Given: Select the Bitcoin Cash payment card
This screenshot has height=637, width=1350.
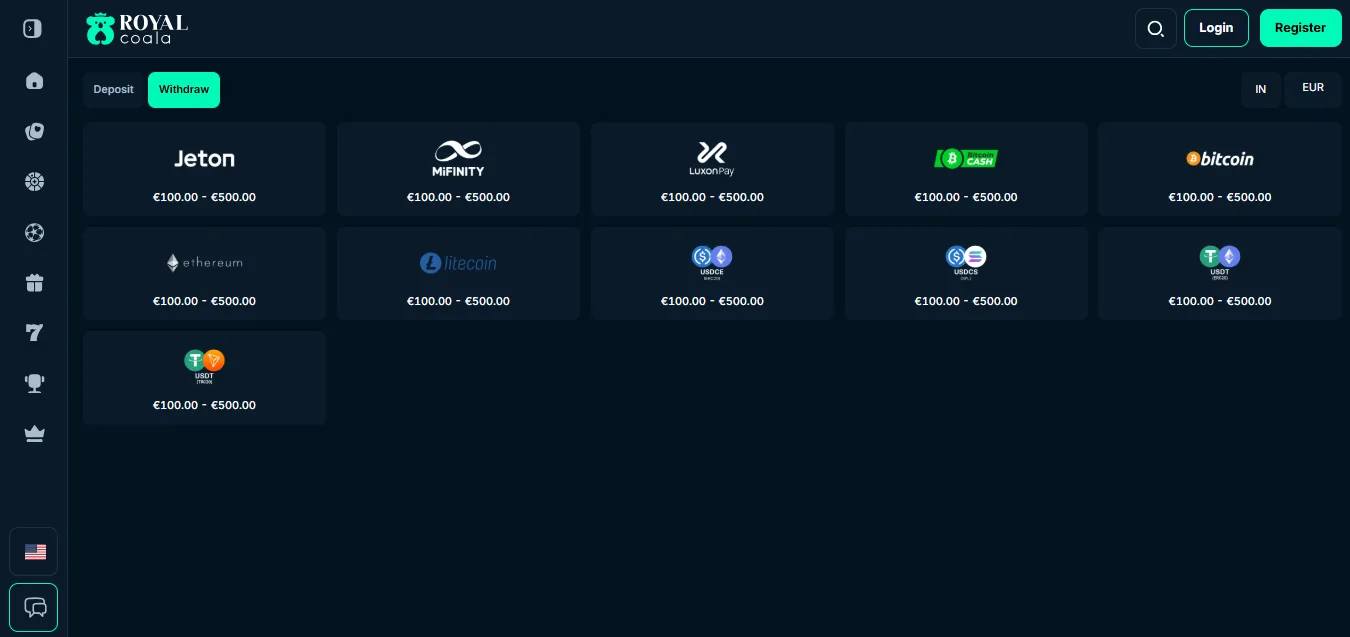Looking at the screenshot, I should click(x=966, y=169).
